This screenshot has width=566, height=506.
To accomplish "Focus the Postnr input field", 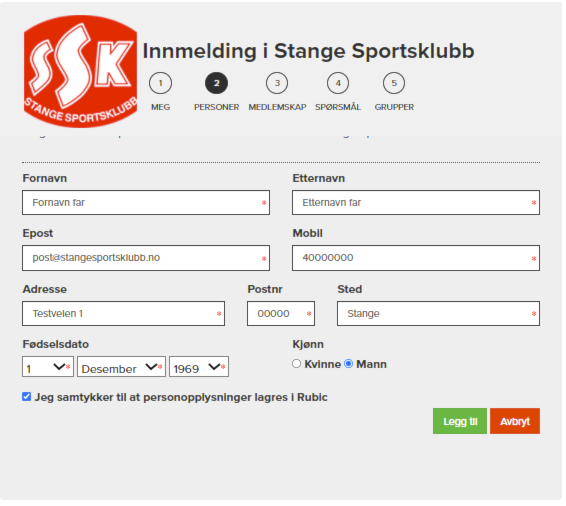I will pos(281,314).
